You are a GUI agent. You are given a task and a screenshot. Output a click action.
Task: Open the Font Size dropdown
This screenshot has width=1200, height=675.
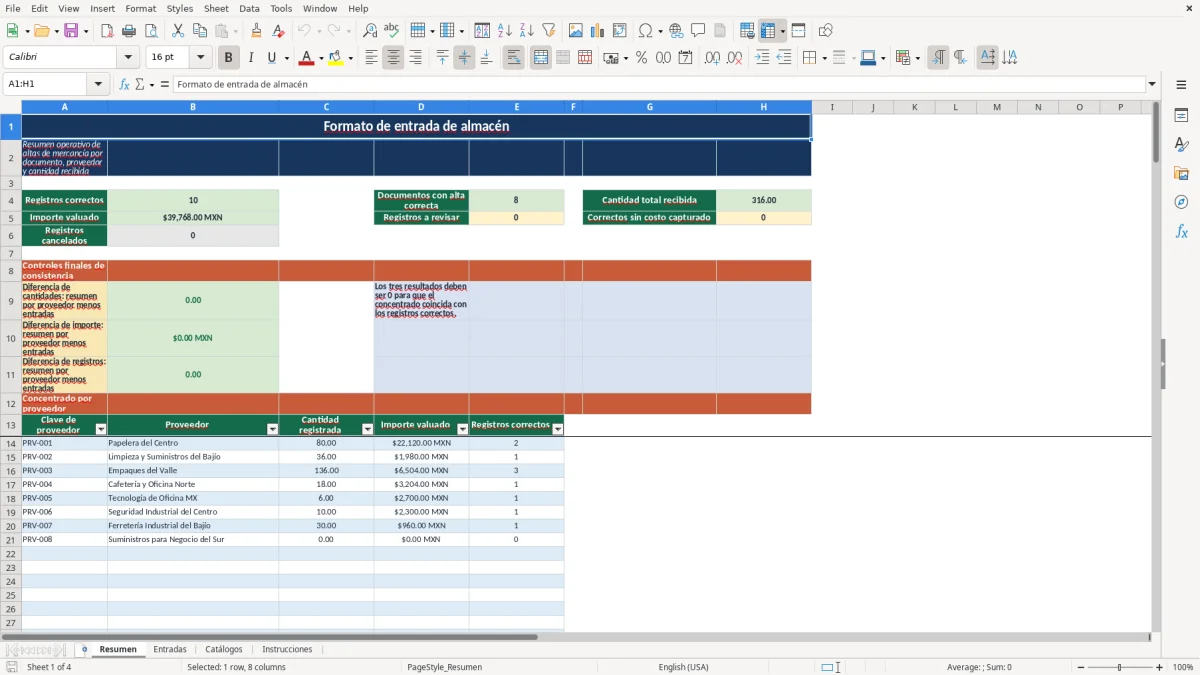(201, 58)
